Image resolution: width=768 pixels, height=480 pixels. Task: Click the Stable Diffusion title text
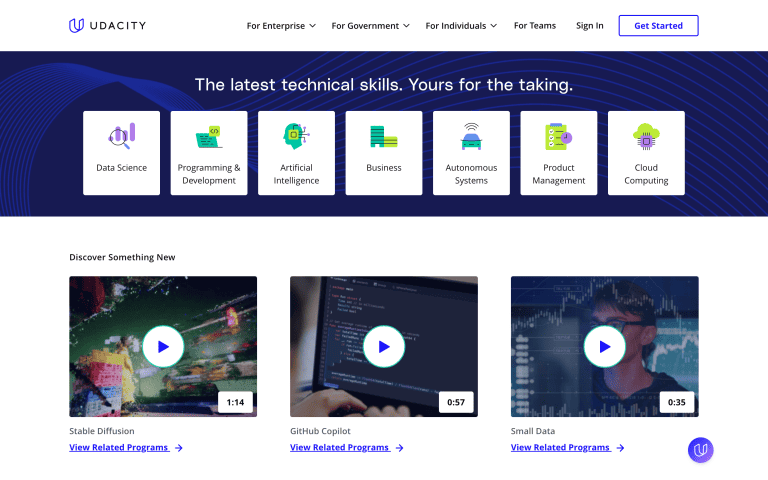102,431
